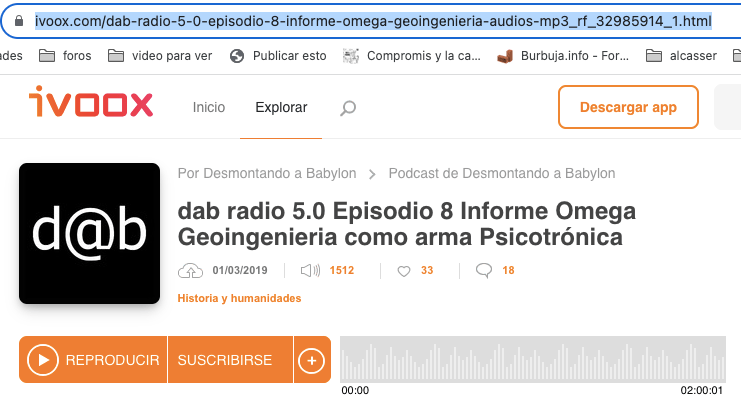Click the speaker plays count icon
This screenshot has width=741, height=403.
[x=310, y=270]
